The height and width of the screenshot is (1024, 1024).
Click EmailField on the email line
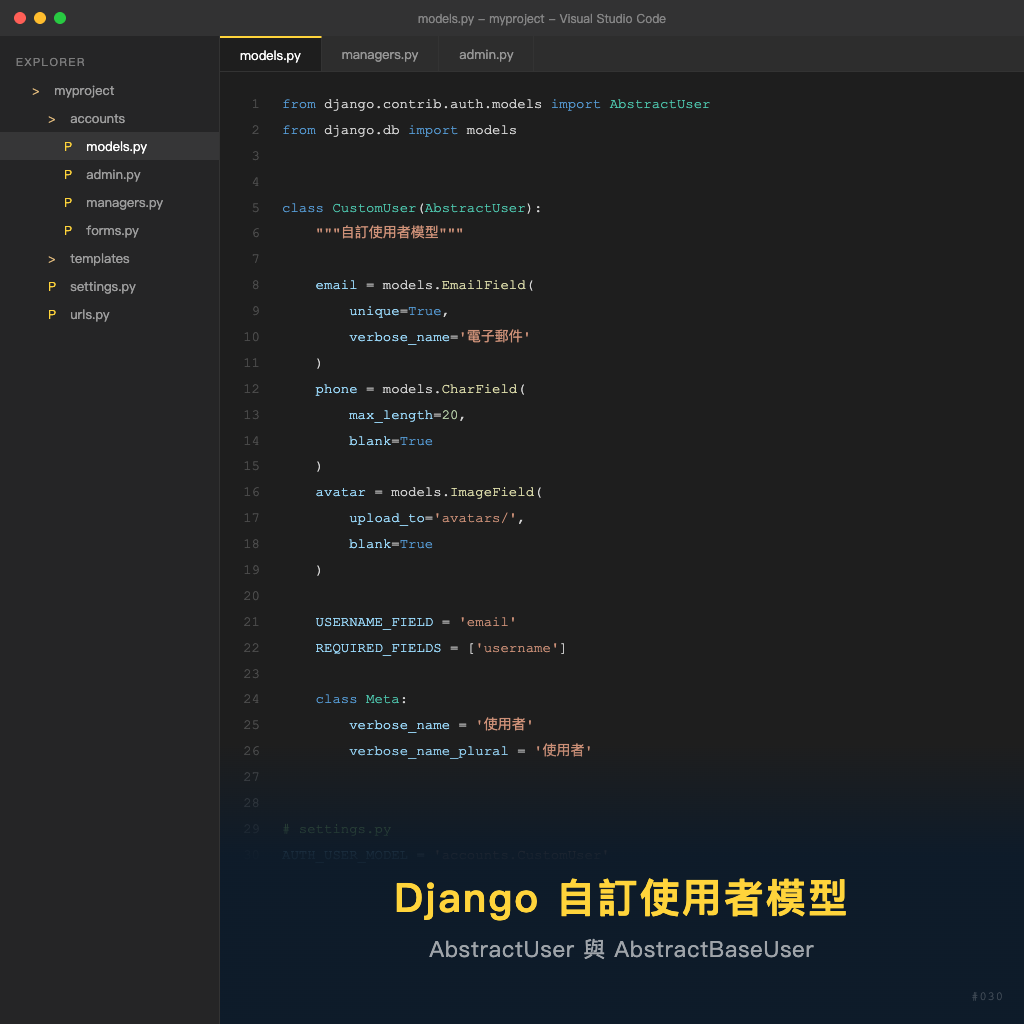[483, 285]
